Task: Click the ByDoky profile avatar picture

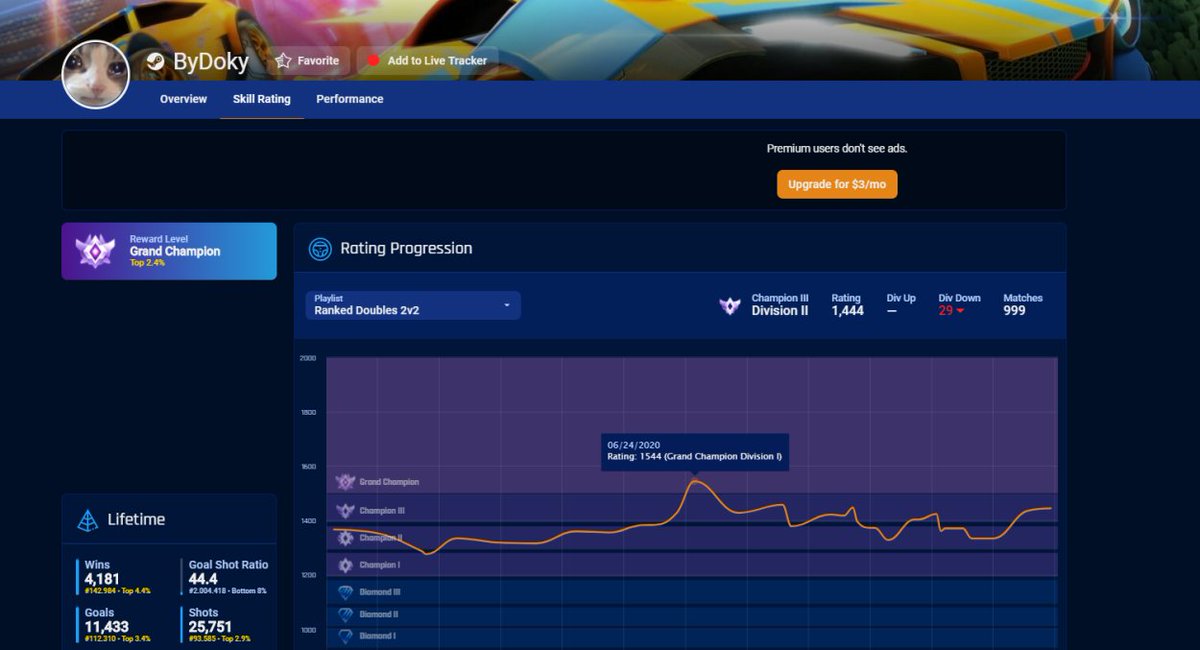Action: [96, 75]
